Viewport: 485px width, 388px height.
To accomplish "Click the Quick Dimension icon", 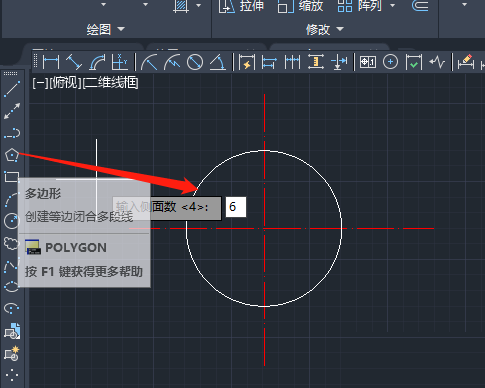I will coord(247,62).
